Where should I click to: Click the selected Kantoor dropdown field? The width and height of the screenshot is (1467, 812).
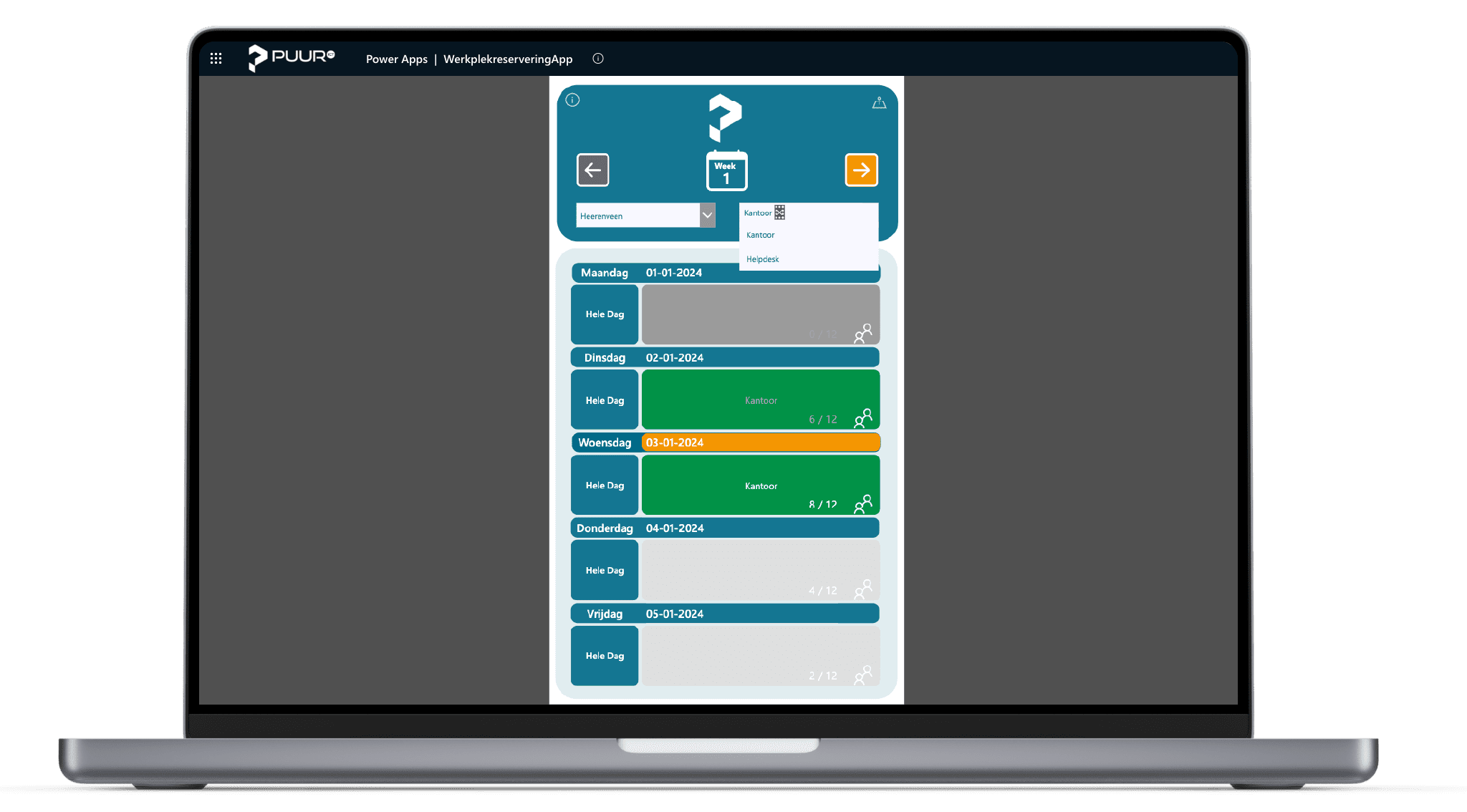(x=809, y=213)
